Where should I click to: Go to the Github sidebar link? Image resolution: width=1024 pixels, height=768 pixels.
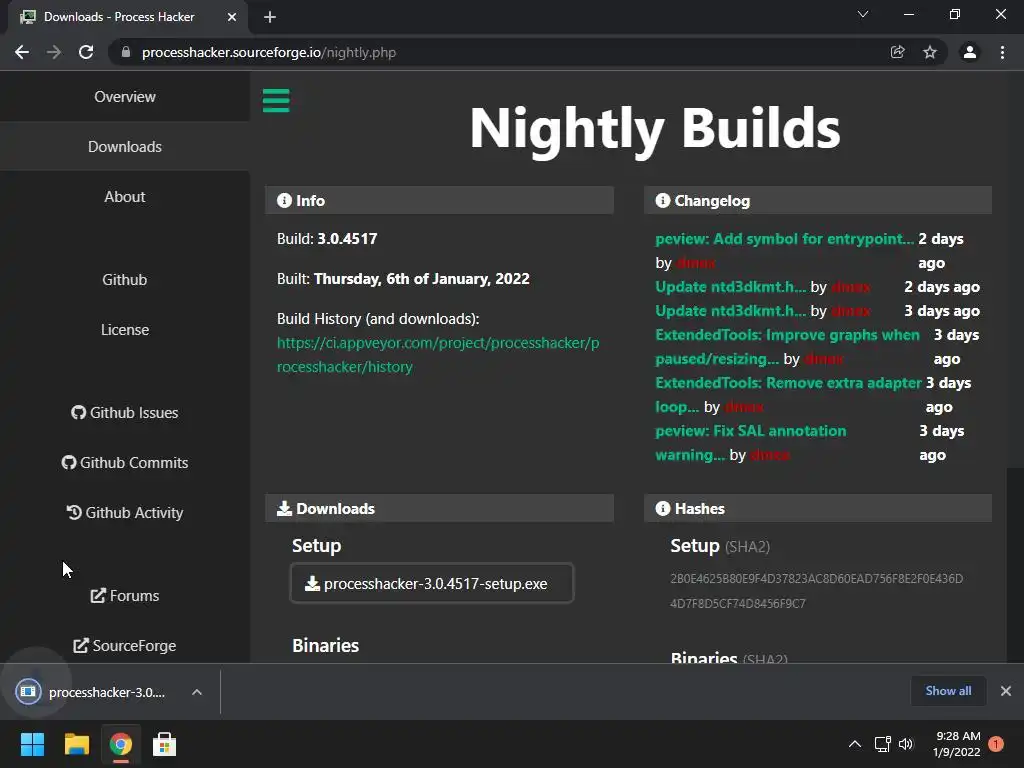(x=125, y=280)
